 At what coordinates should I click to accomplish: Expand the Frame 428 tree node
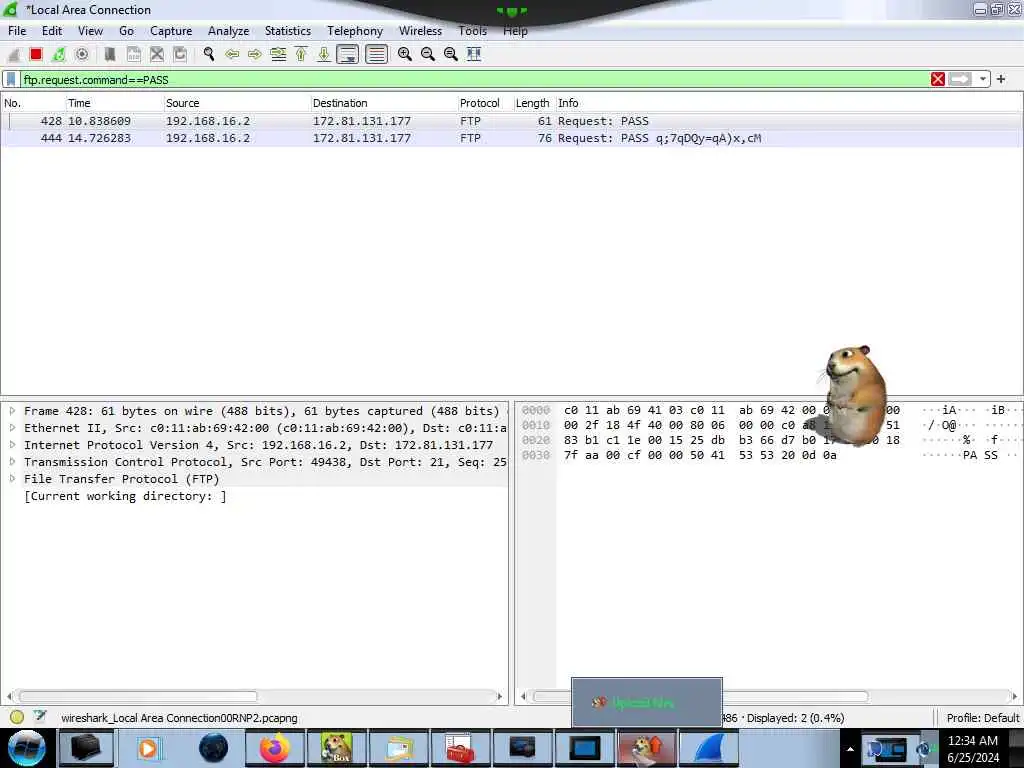click(12, 411)
